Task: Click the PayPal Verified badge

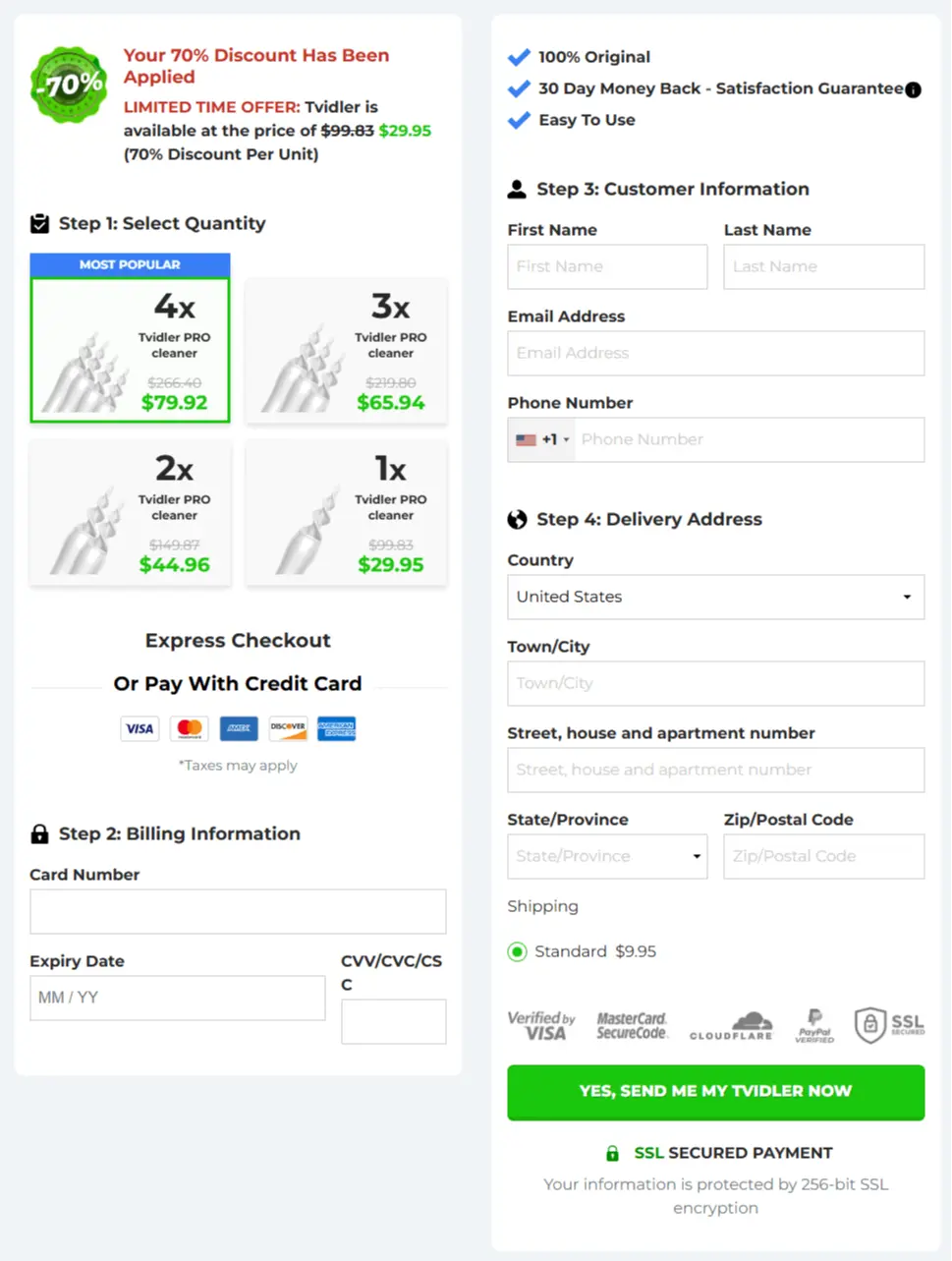Action: (814, 1025)
